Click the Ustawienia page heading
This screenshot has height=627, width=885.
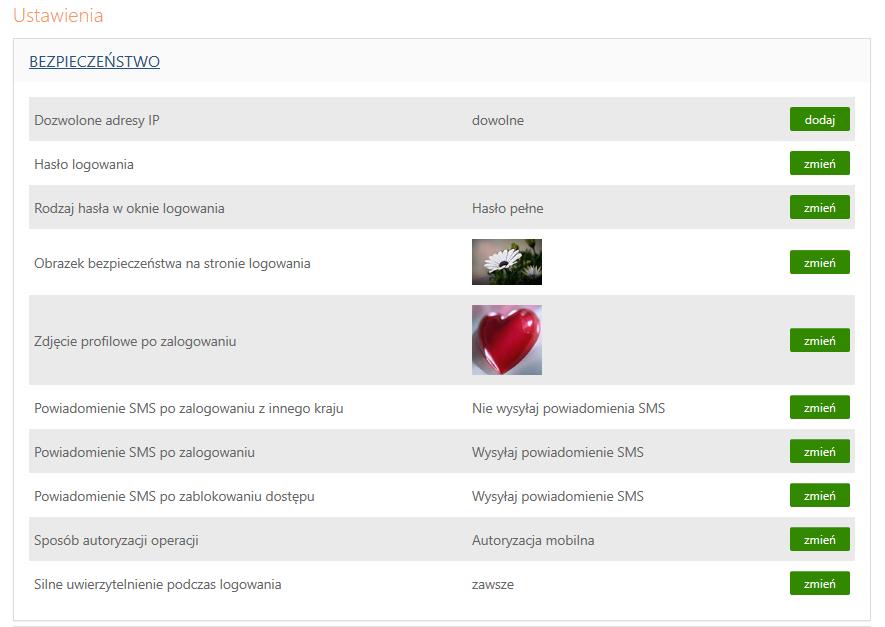pyautogui.click(x=58, y=15)
